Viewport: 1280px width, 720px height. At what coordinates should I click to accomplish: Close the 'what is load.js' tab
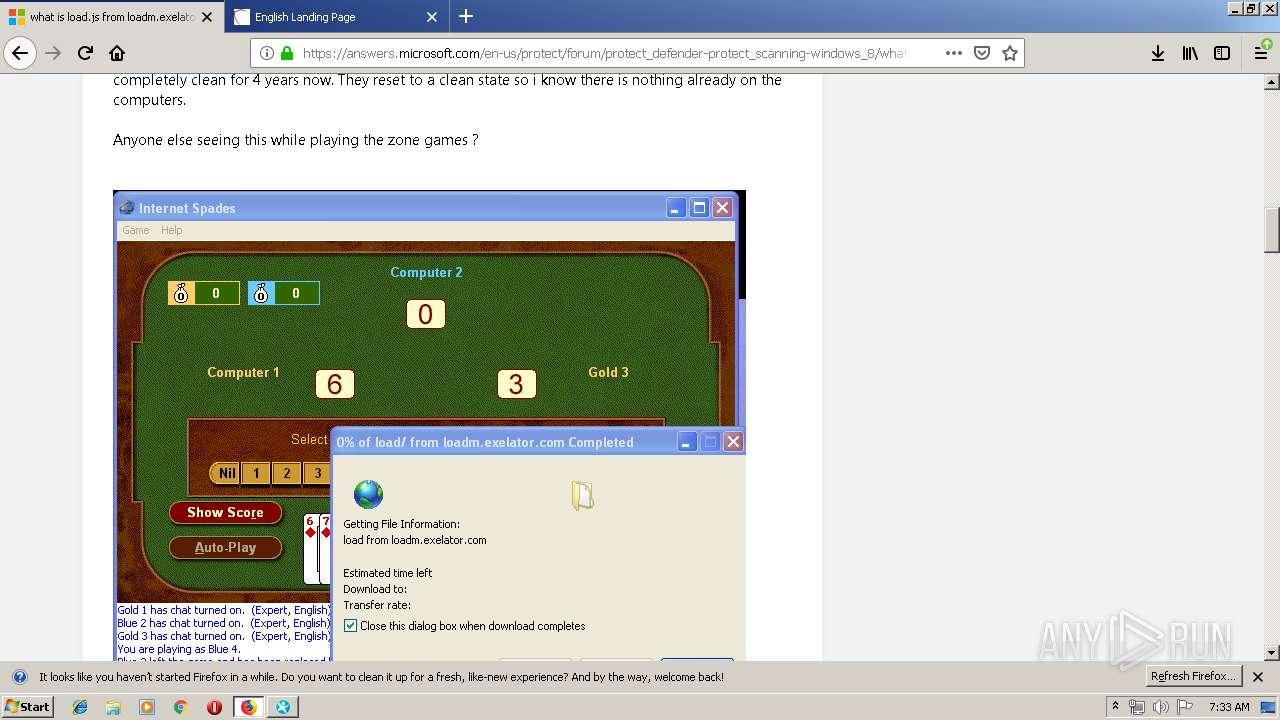(x=207, y=17)
